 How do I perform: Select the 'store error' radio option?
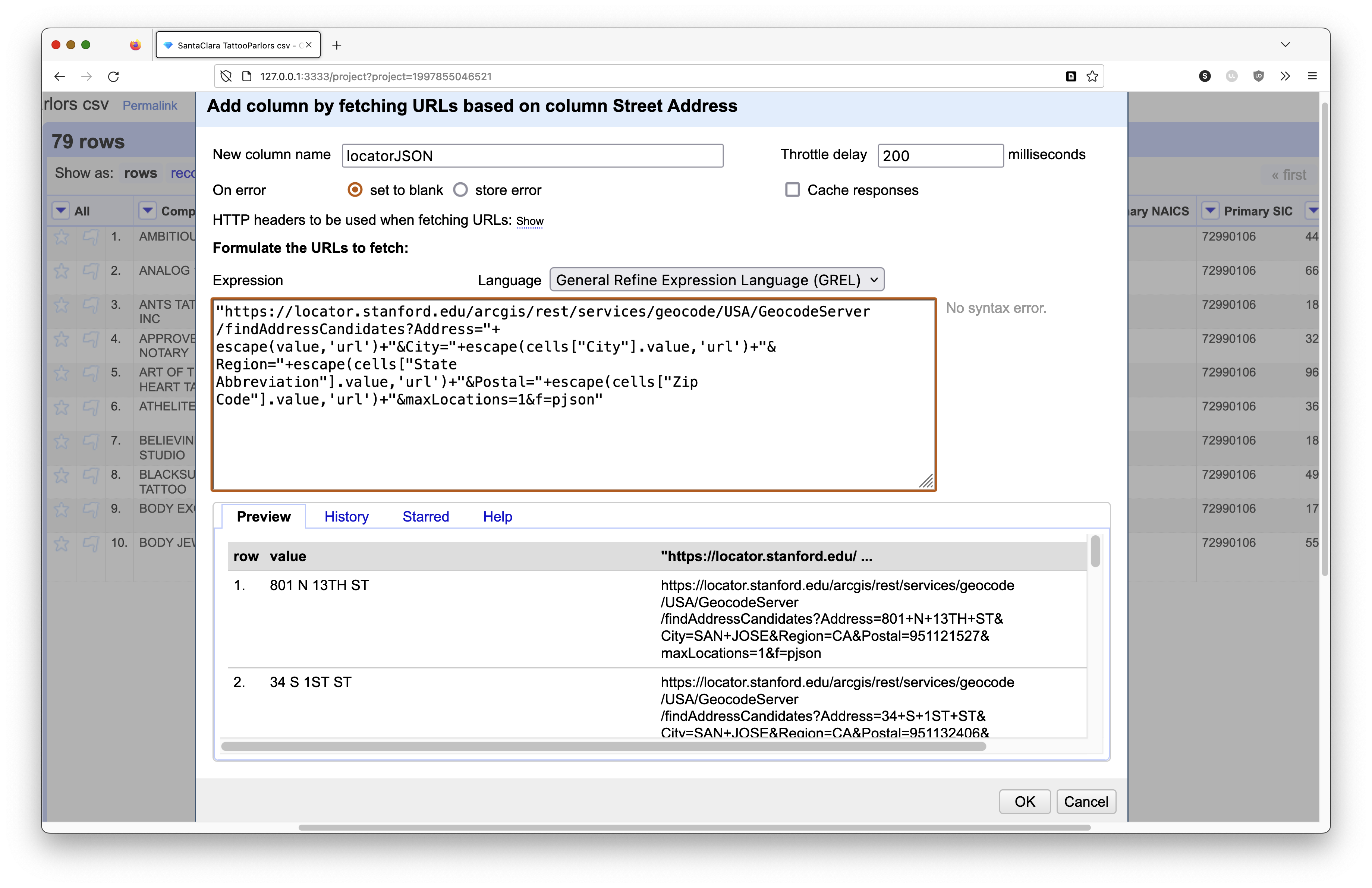pyautogui.click(x=460, y=190)
